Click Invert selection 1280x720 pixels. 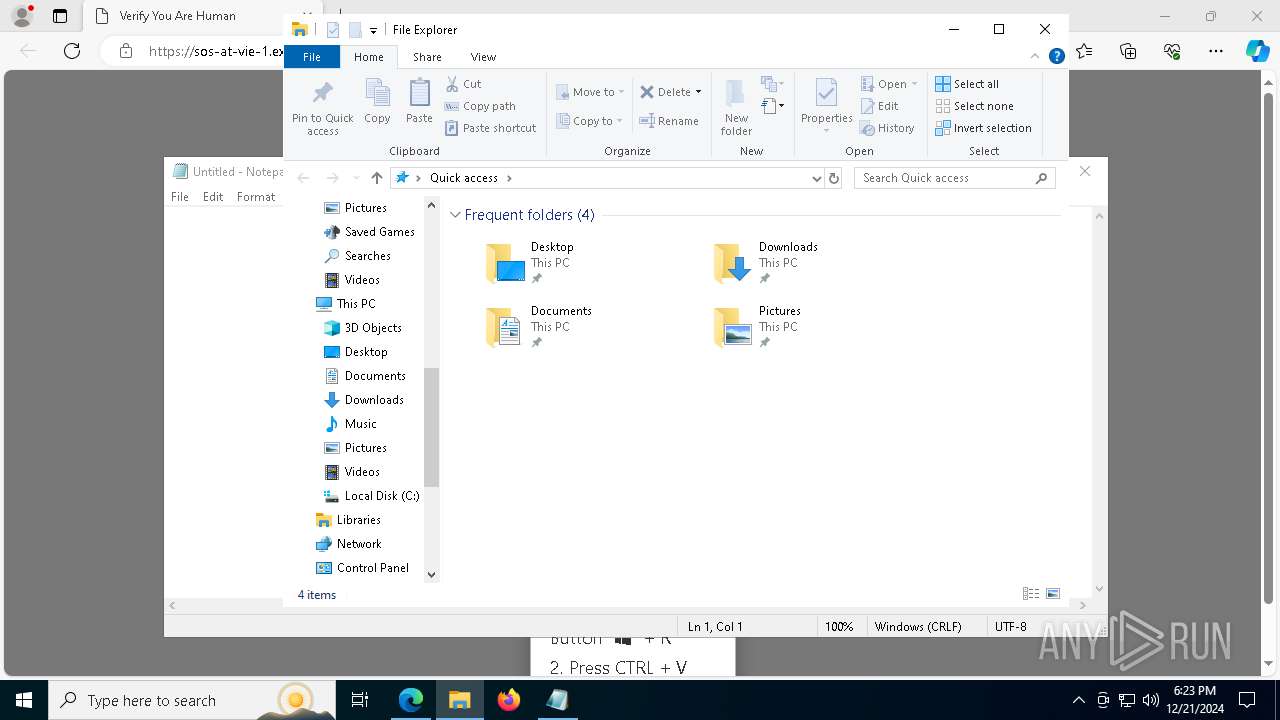click(983, 128)
